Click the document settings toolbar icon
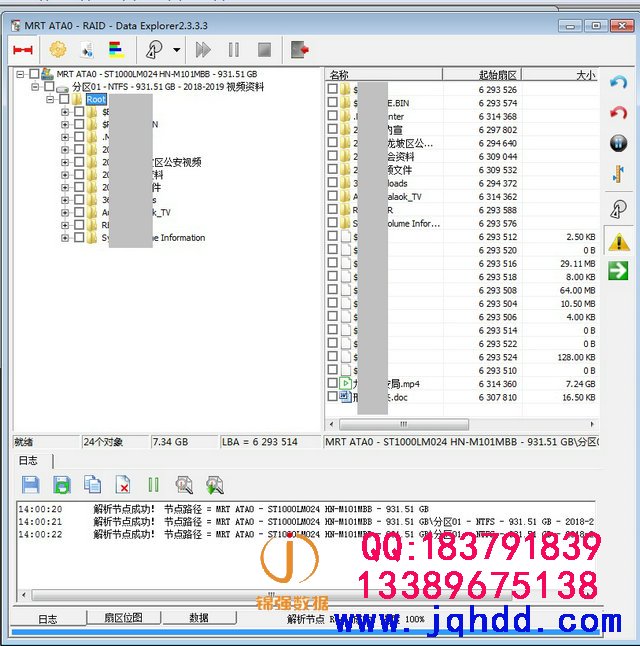The image size is (640, 646). click(x=87, y=50)
